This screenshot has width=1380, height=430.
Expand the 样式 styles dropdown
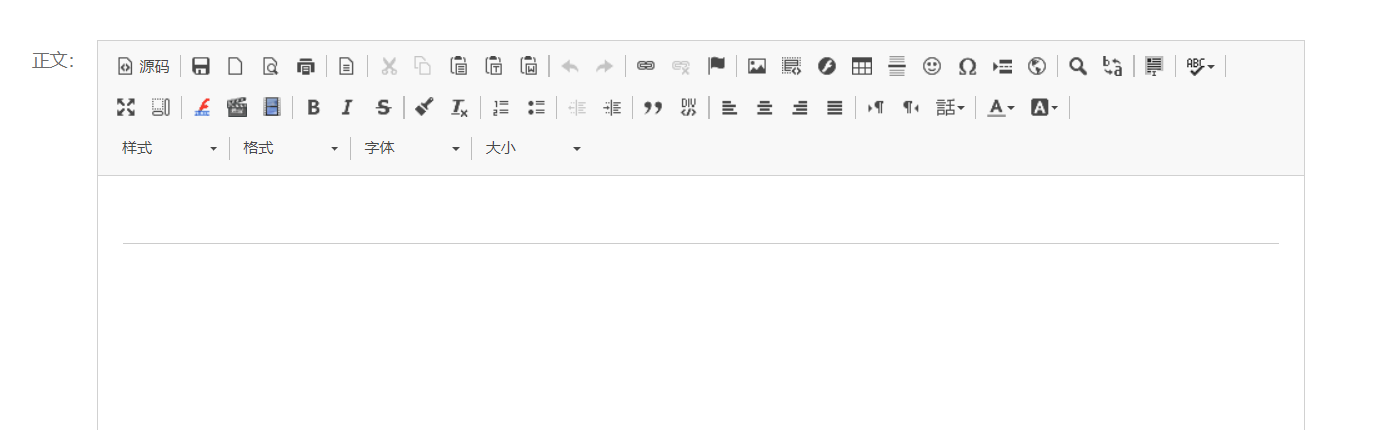coord(169,148)
